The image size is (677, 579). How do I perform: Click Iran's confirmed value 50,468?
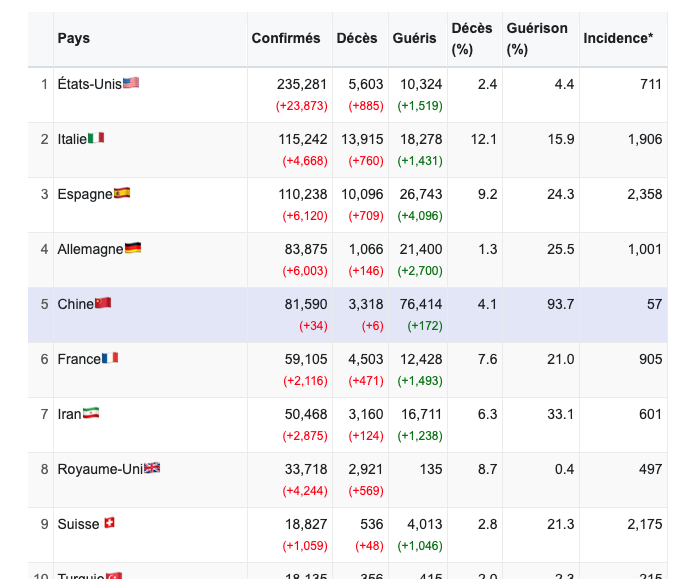pyautogui.click(x=306, y=414)
